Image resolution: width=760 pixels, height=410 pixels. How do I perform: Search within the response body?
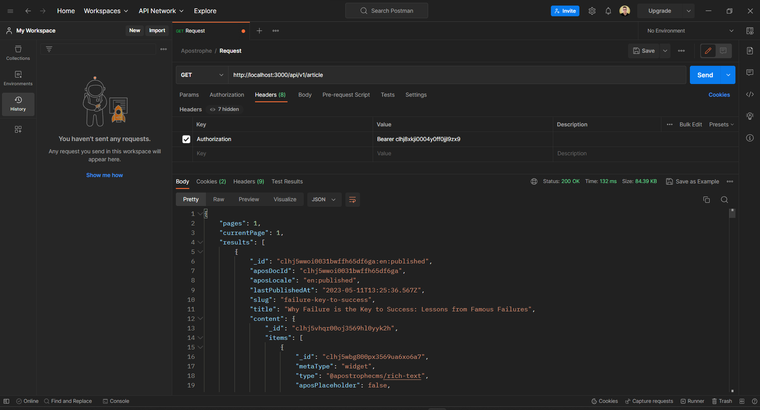(724, 200)
